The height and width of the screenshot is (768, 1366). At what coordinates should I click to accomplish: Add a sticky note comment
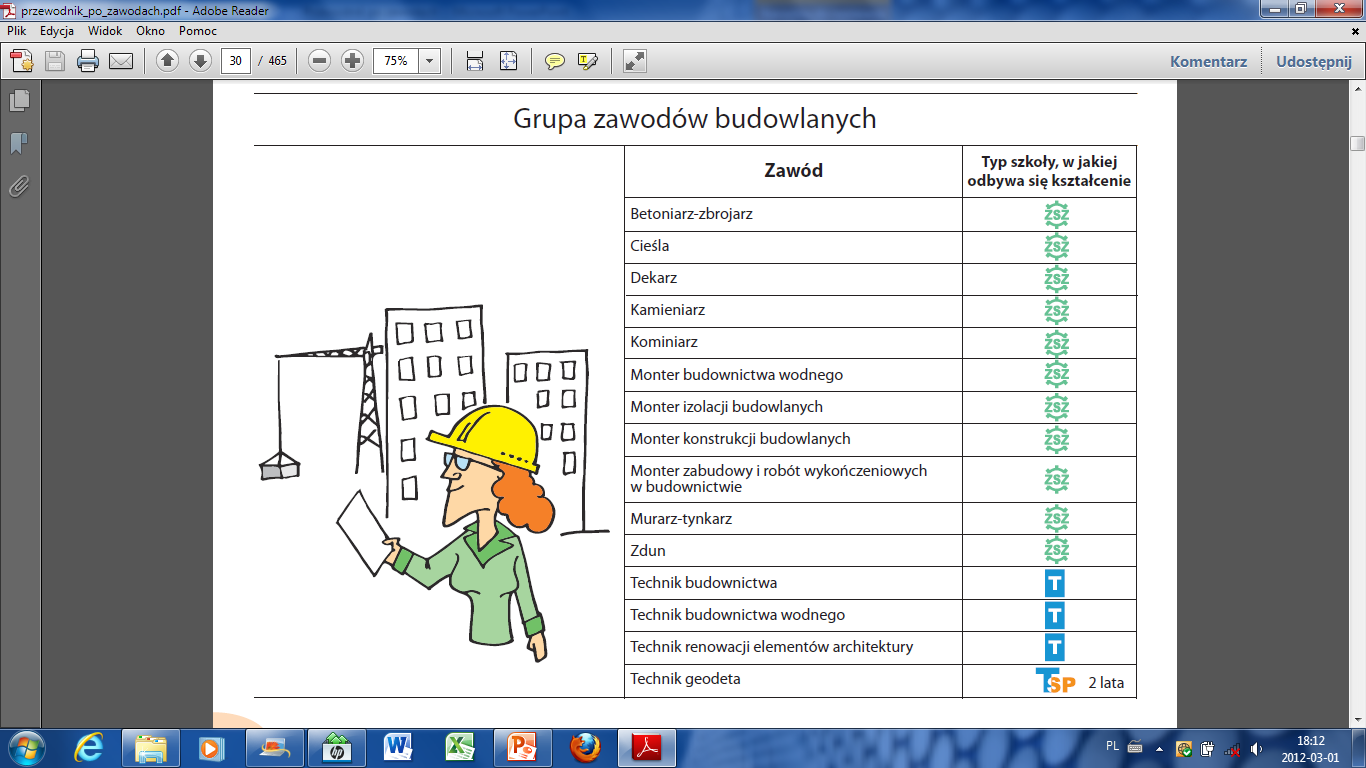click(x=554, y=61)
